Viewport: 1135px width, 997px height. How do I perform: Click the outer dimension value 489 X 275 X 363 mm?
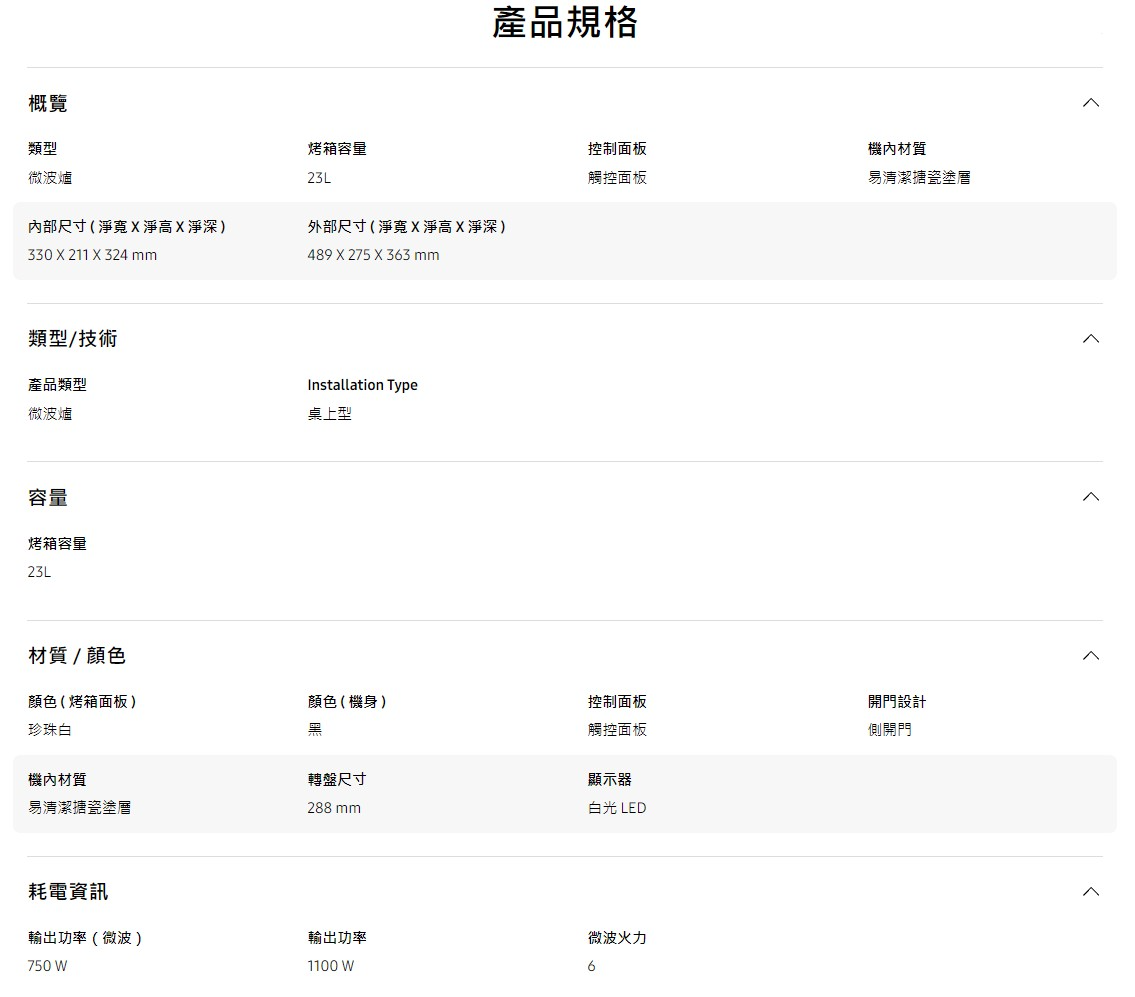point(373,255)
